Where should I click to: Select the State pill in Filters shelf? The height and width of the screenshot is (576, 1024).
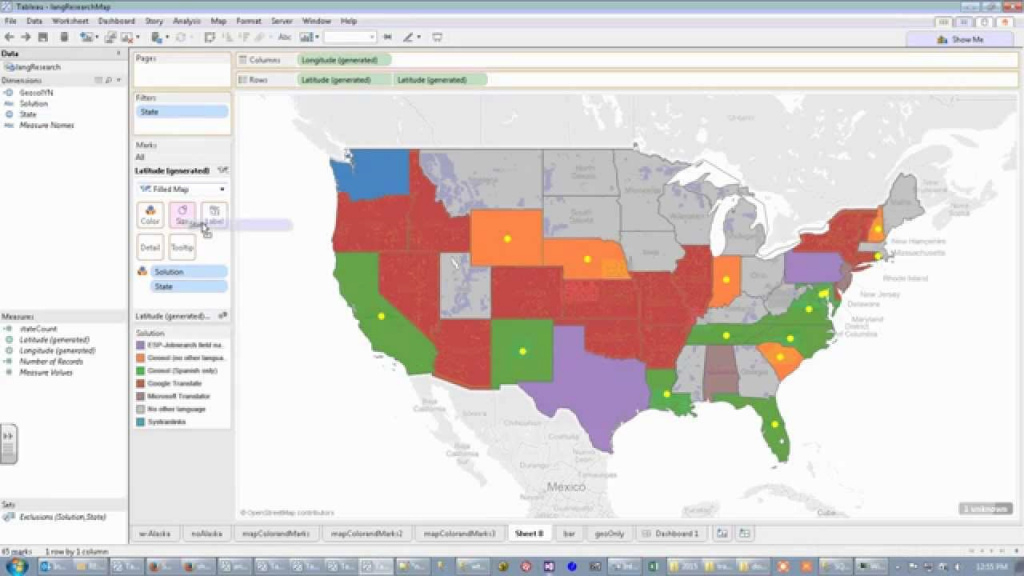[182, 112]
